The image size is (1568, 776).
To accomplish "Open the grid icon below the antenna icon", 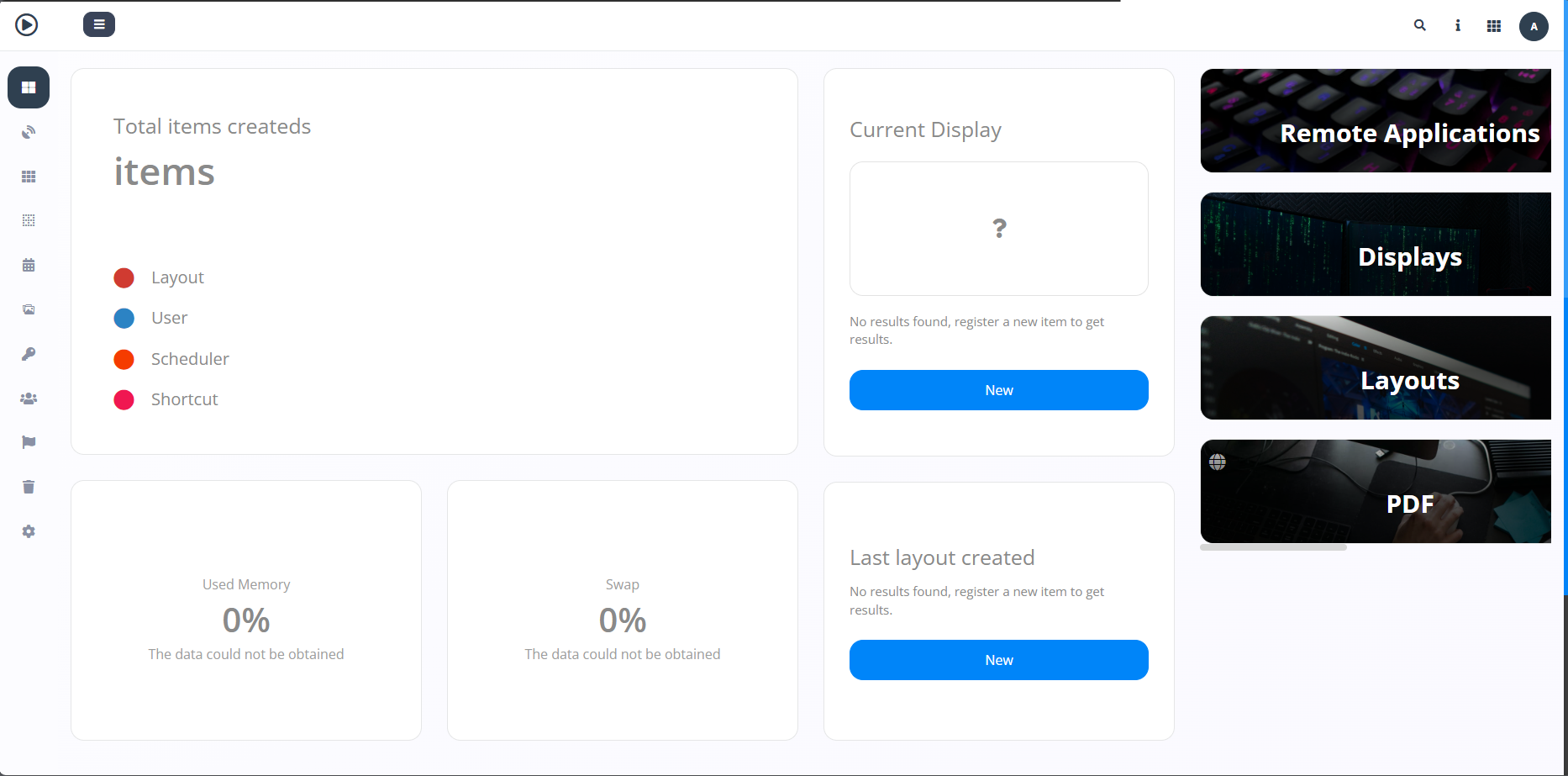I will click(x=28, y=176).
